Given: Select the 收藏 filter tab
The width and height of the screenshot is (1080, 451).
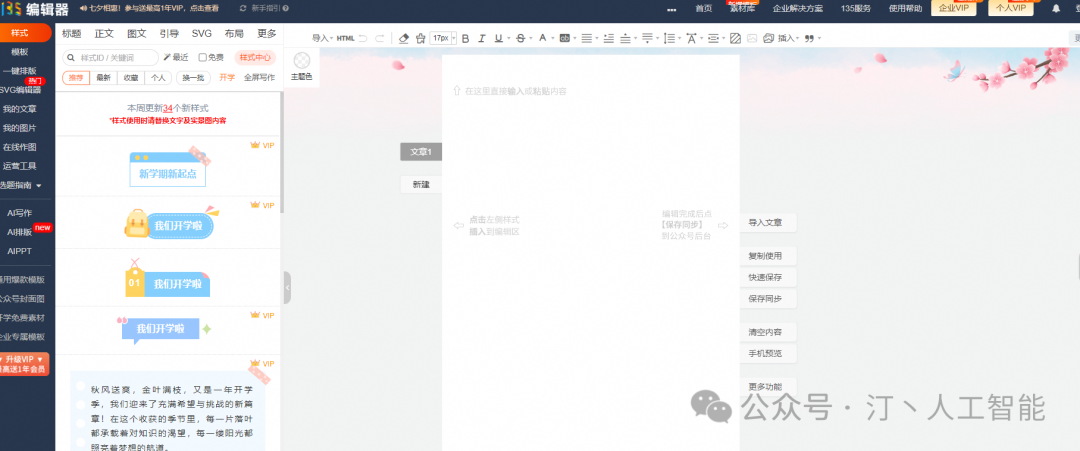Looking at the screenshot, I should point(131,78).
